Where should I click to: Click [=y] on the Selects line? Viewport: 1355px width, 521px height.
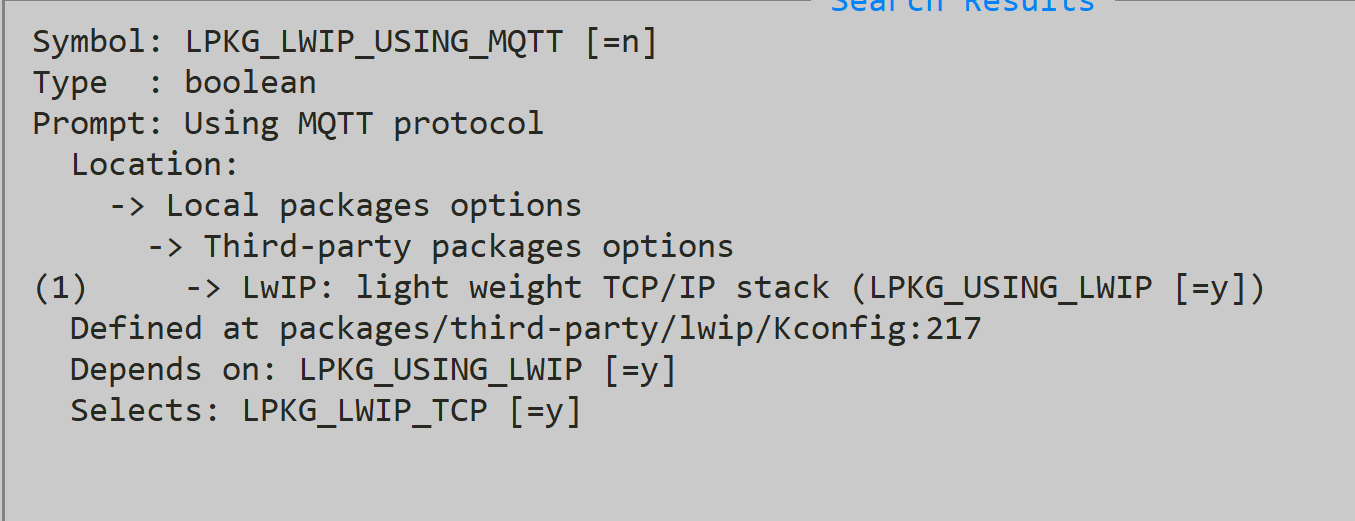544,411
